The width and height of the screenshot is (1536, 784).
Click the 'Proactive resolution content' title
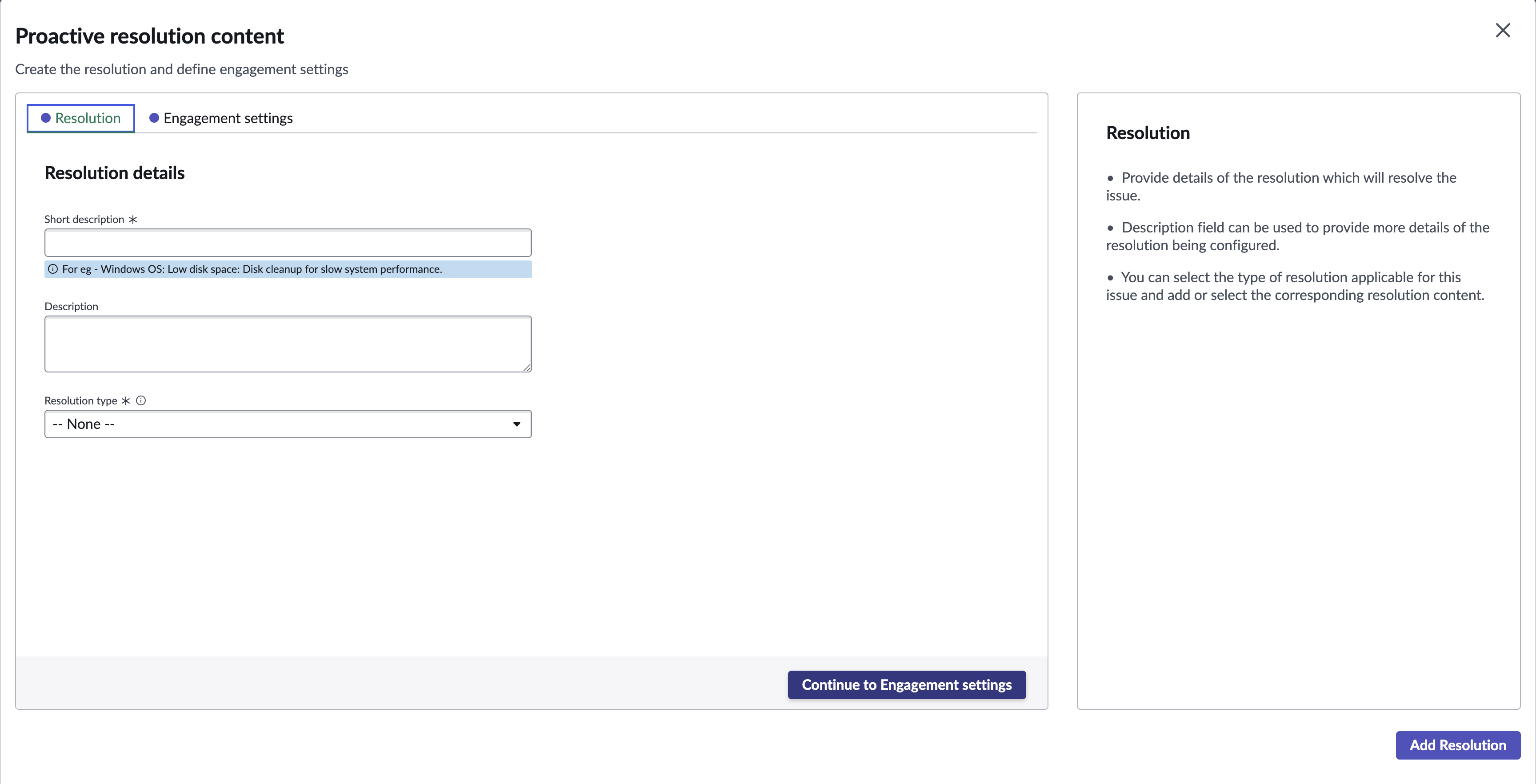(150, 36)
